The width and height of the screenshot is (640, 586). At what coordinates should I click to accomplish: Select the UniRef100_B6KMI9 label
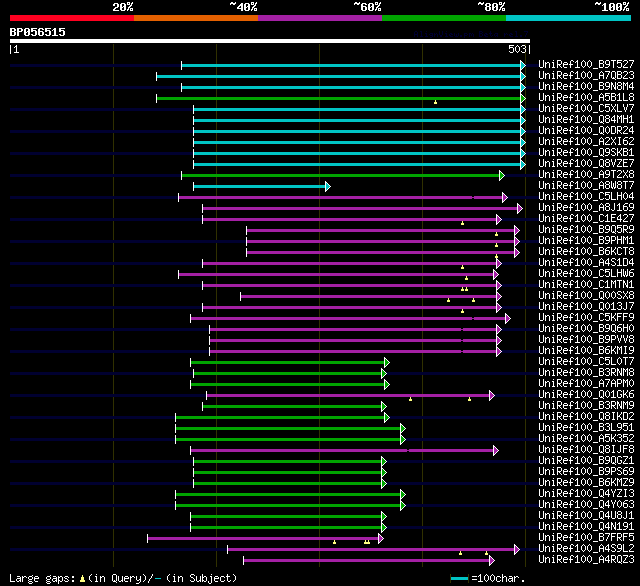point(586,351)
